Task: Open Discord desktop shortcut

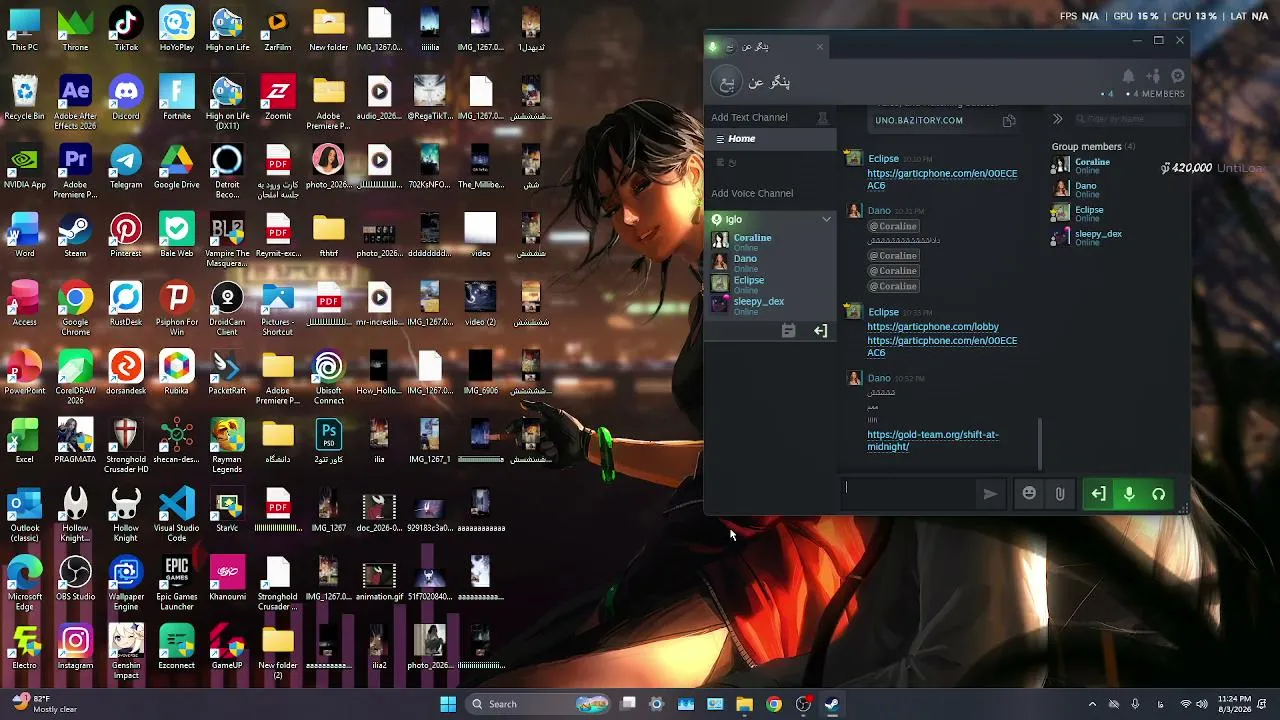Action: pos(126,98)
